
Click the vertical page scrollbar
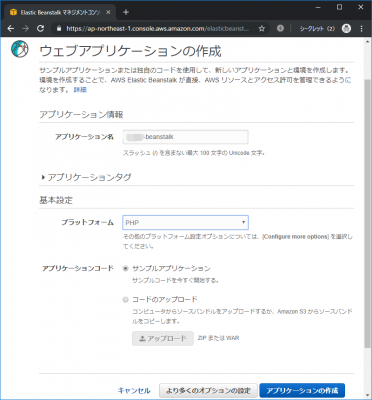[x=367, y=213]
